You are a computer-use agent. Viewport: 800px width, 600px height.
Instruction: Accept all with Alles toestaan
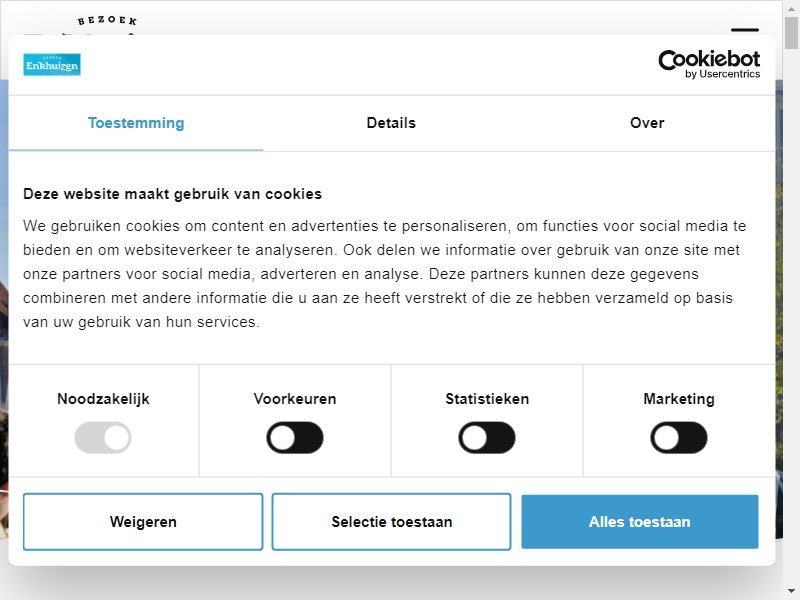click(640, 521)
